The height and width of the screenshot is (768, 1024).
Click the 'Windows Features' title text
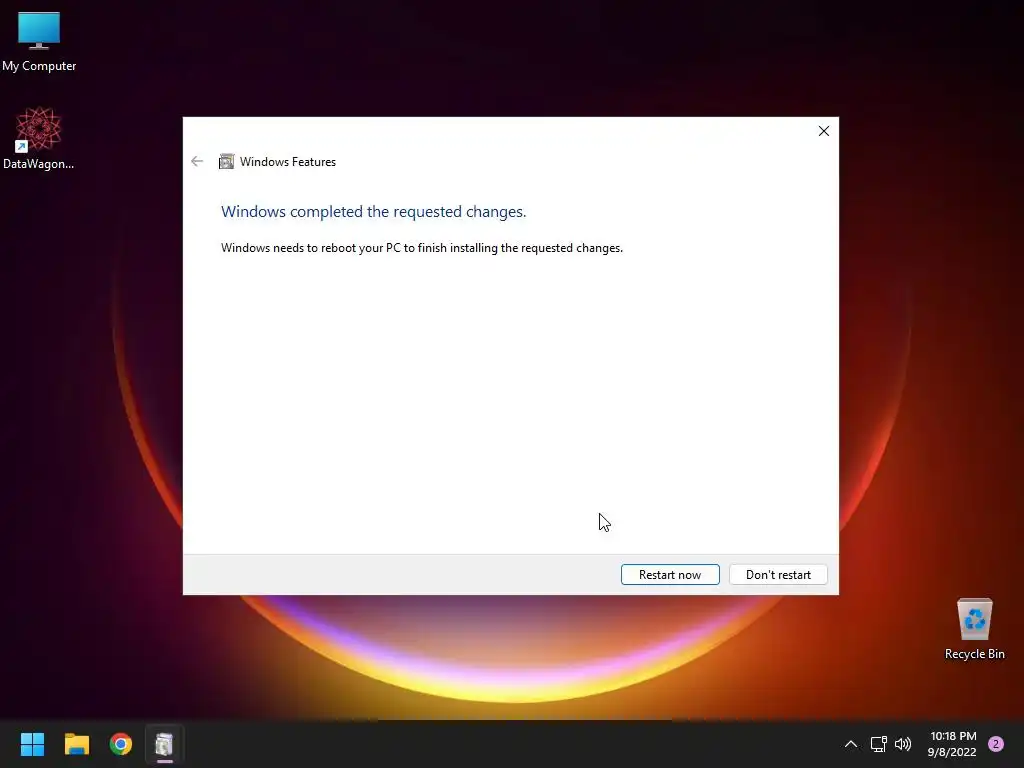pos(287,162)
